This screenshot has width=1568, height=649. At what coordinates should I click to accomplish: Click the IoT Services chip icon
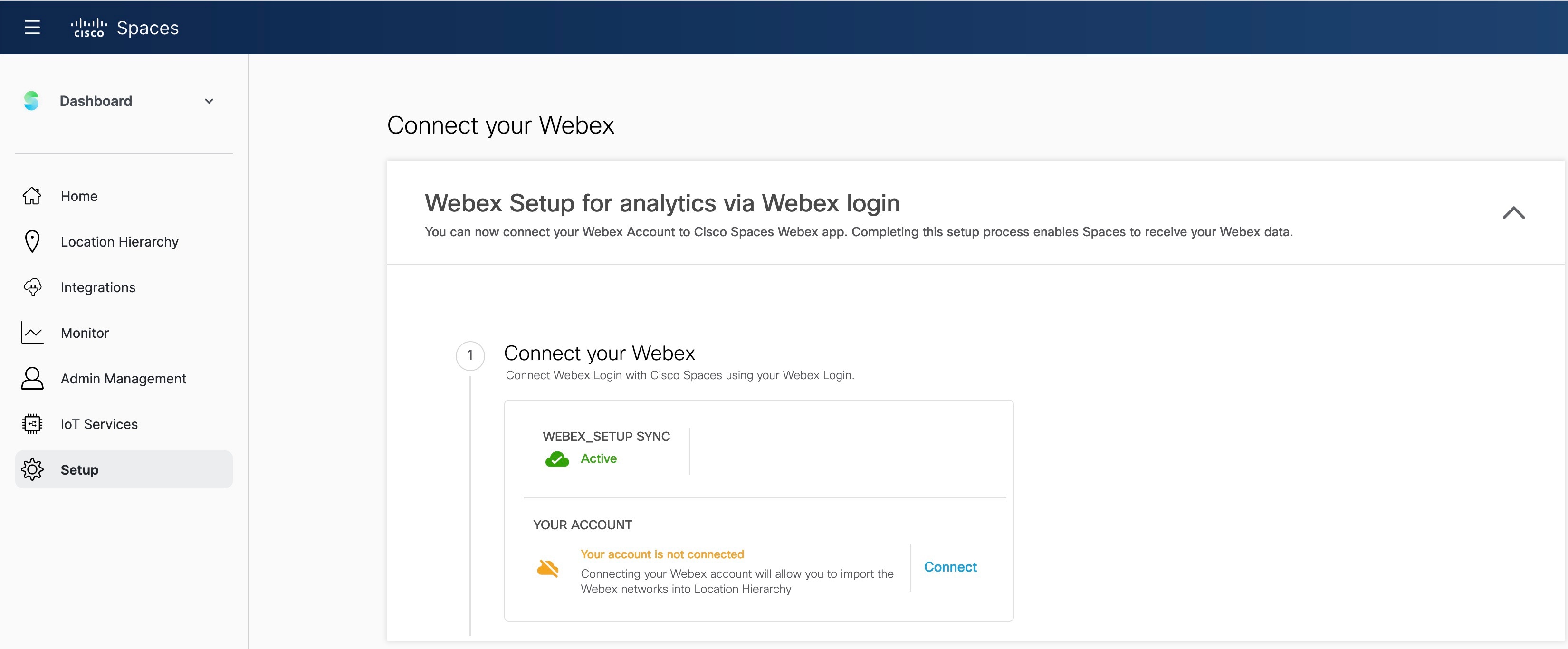(x=32, y=424)
